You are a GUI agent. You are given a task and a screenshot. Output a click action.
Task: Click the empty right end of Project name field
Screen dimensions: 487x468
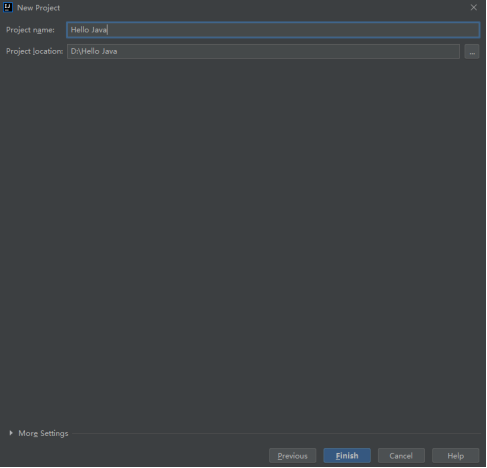click(x=433, y=30)
